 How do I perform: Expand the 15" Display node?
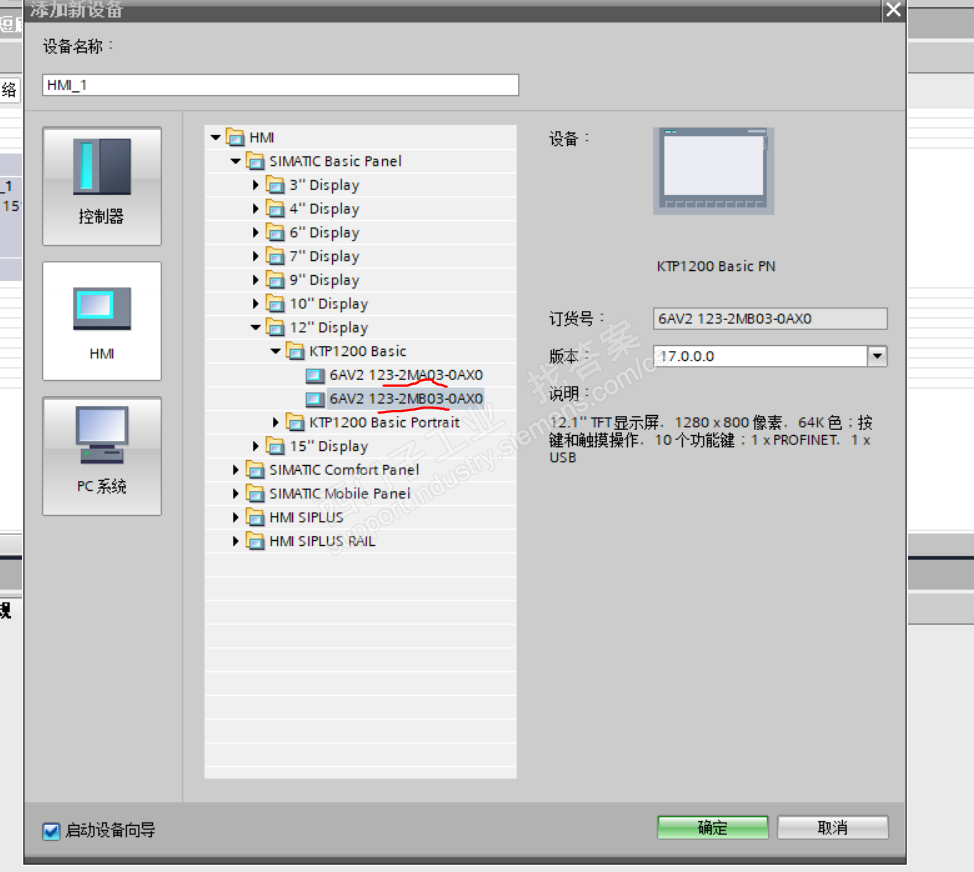coord(255,446)
